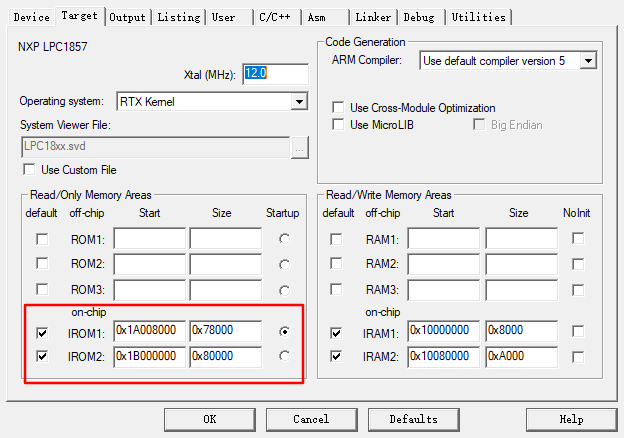Select the ROM2 Startup radio button

tap(284, 265)
